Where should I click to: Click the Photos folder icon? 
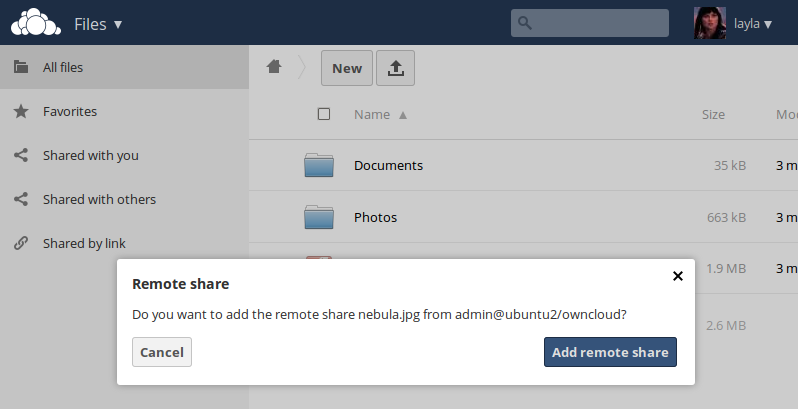click(x=318, y=217)
